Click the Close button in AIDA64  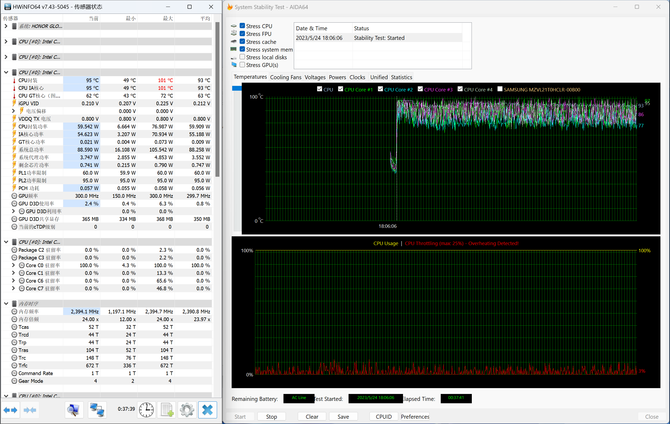(651, 416)
